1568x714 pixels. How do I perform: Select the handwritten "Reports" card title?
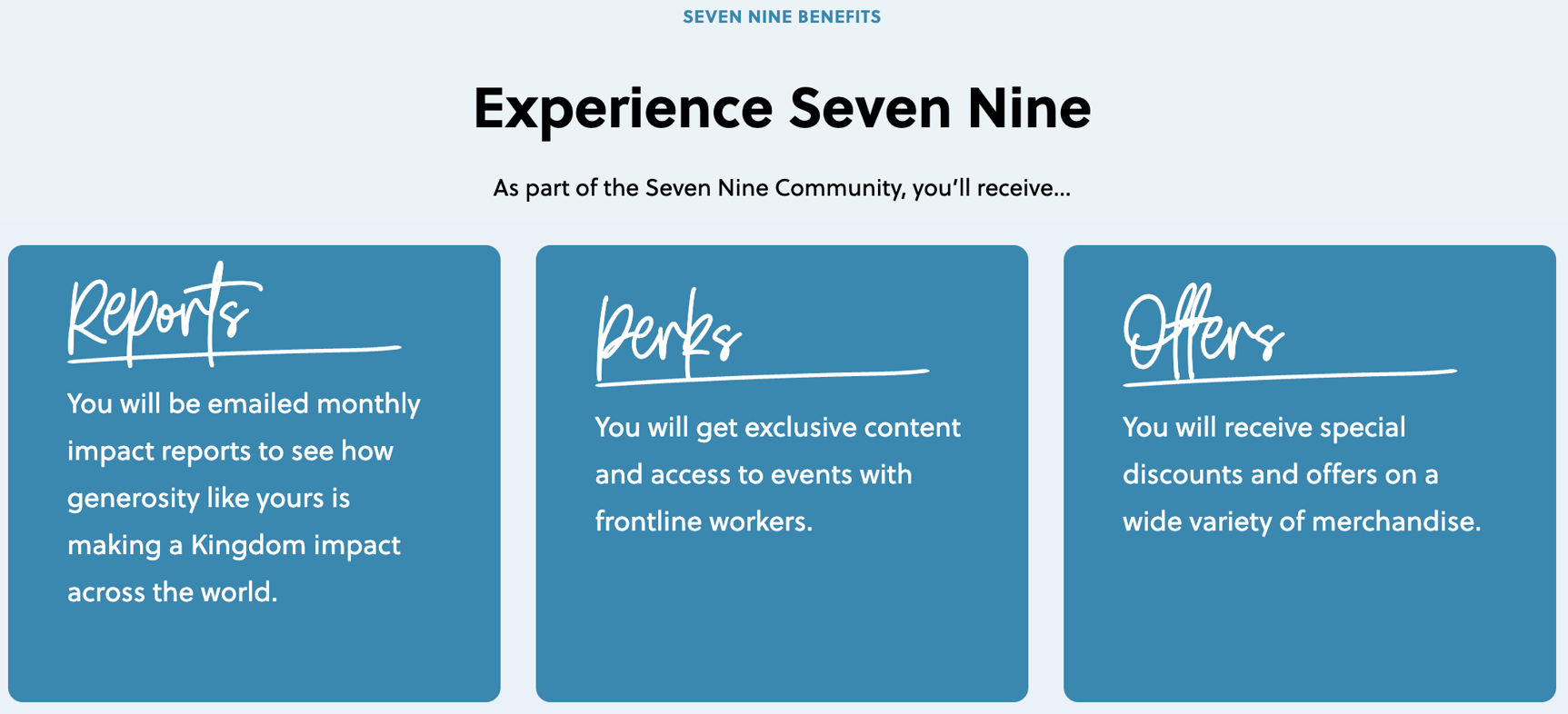click(159, 313)
